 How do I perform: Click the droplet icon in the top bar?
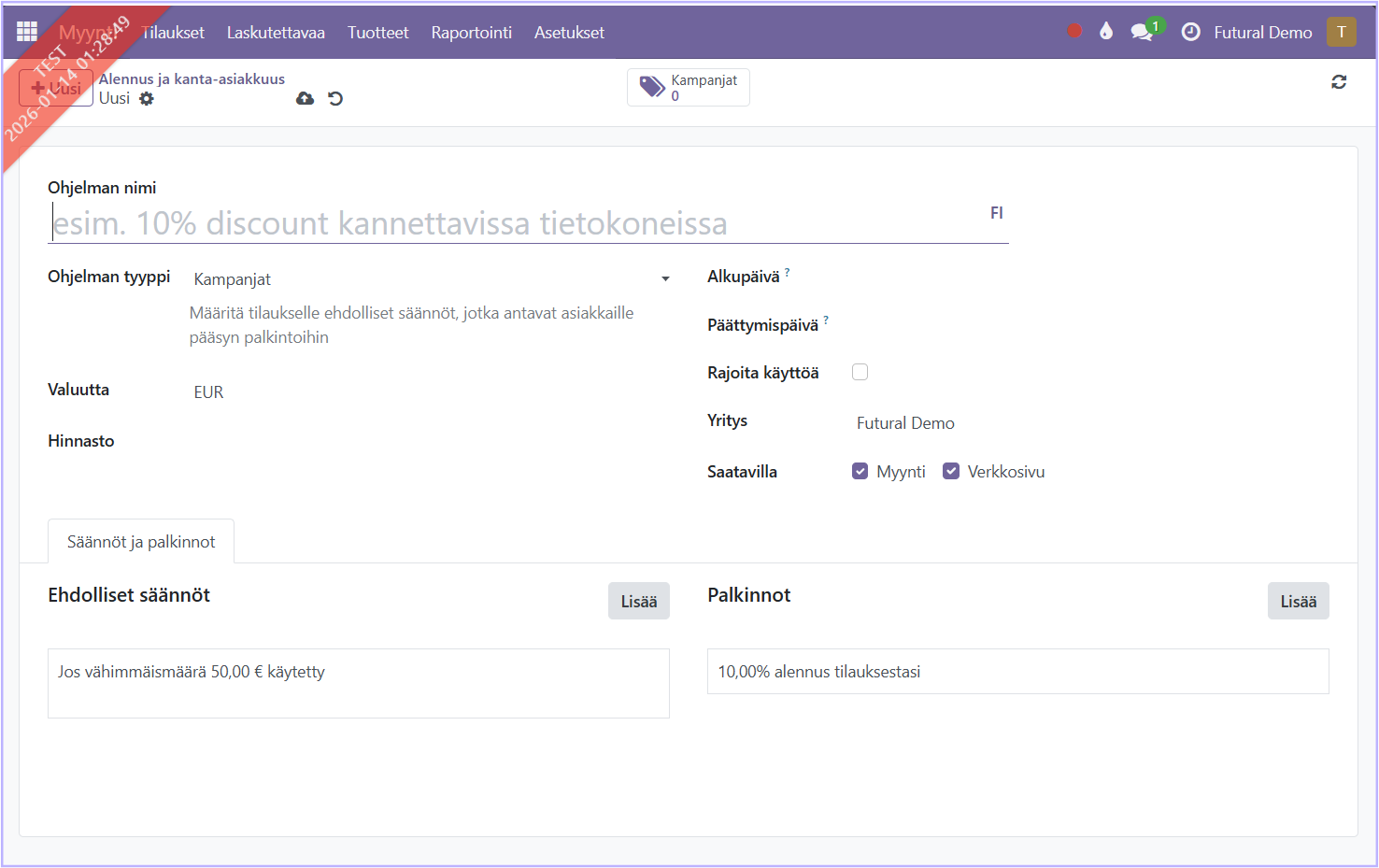1106,32
